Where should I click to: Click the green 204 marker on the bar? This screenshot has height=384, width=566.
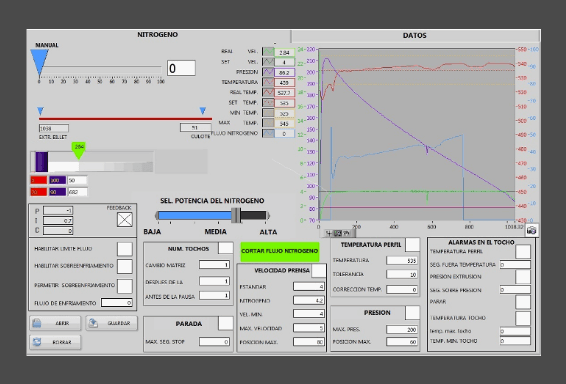click(79, 150)
